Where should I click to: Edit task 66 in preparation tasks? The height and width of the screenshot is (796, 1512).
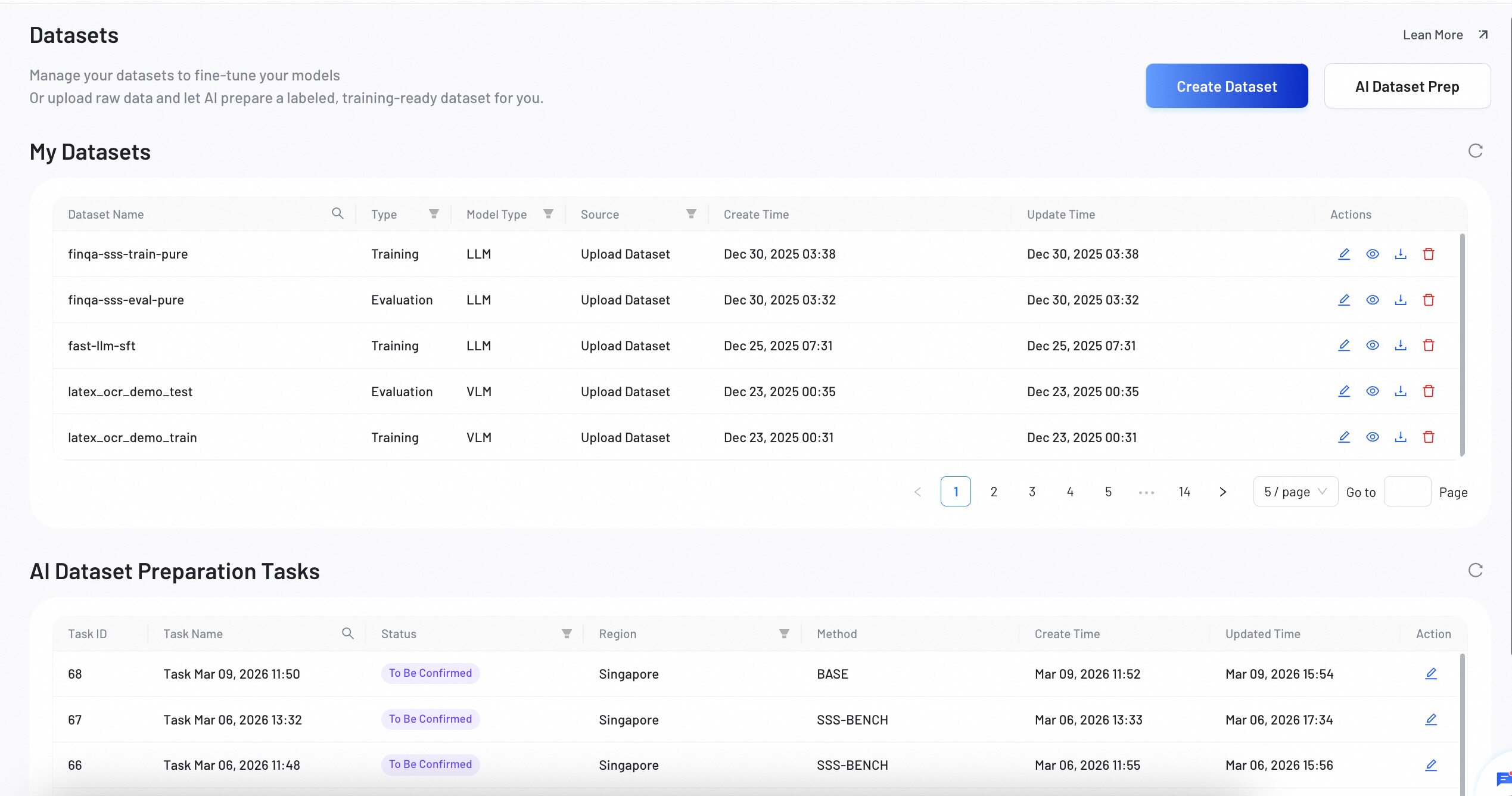1431,765
